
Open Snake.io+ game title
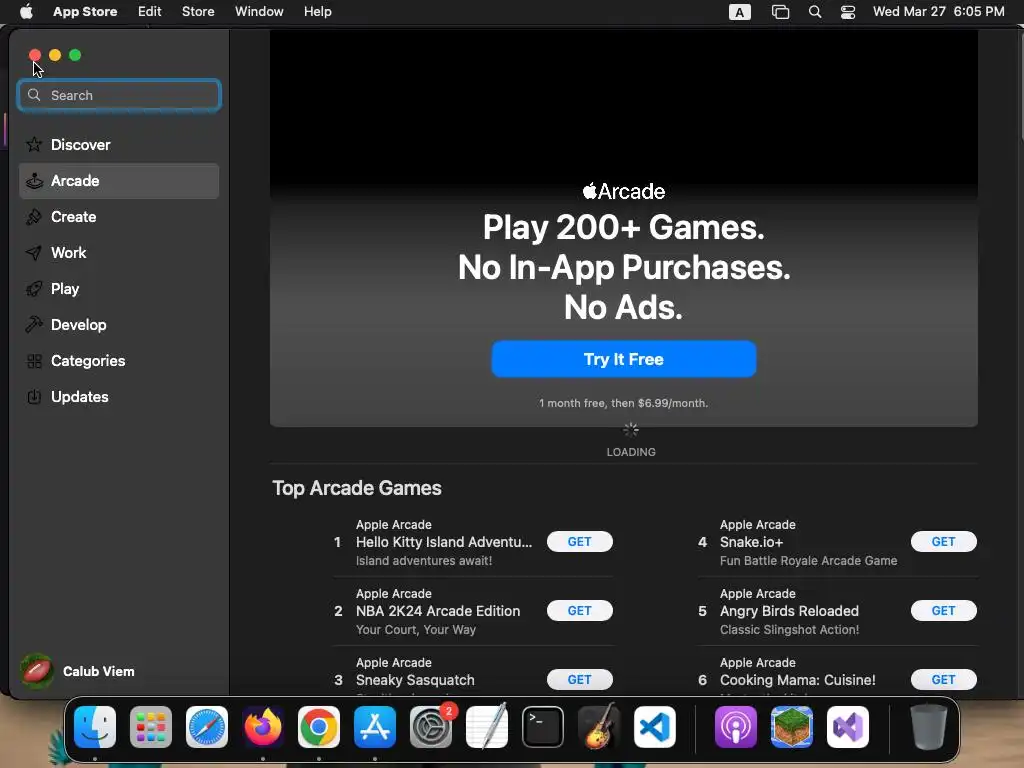[x=752, y=542]
